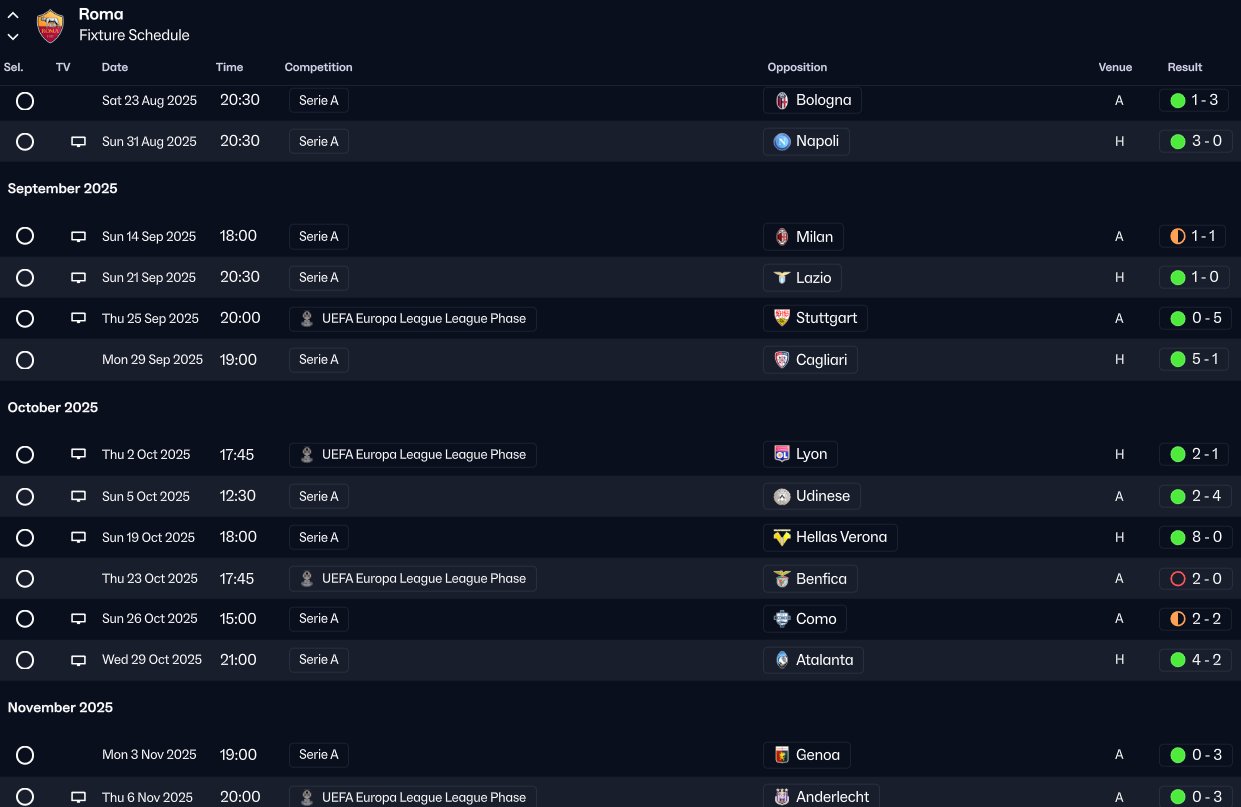
Task: Collapse the October 2025 section header
Action: [x=53, y=408]
